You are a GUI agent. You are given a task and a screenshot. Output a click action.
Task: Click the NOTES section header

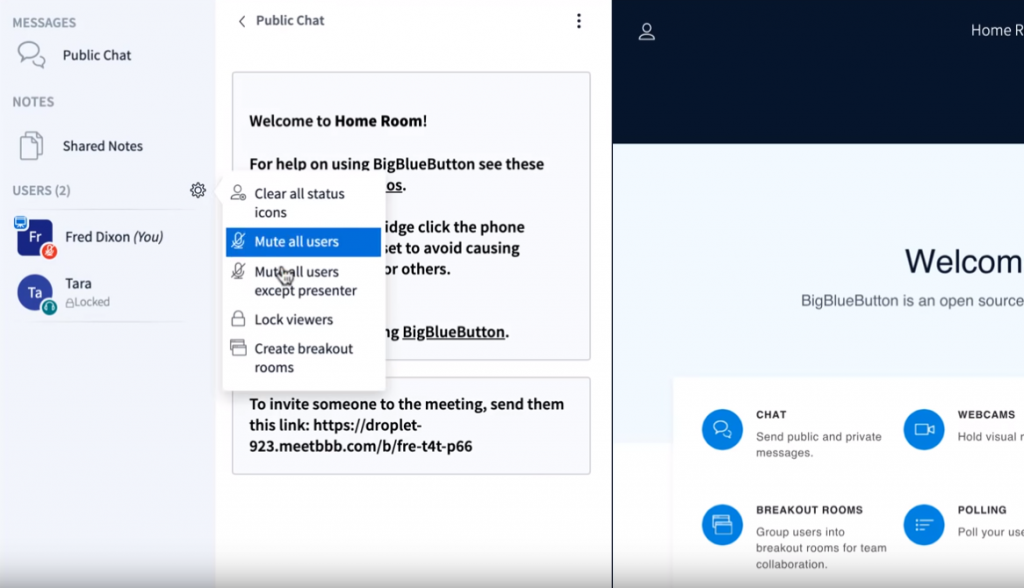click(x=33, y=102)
